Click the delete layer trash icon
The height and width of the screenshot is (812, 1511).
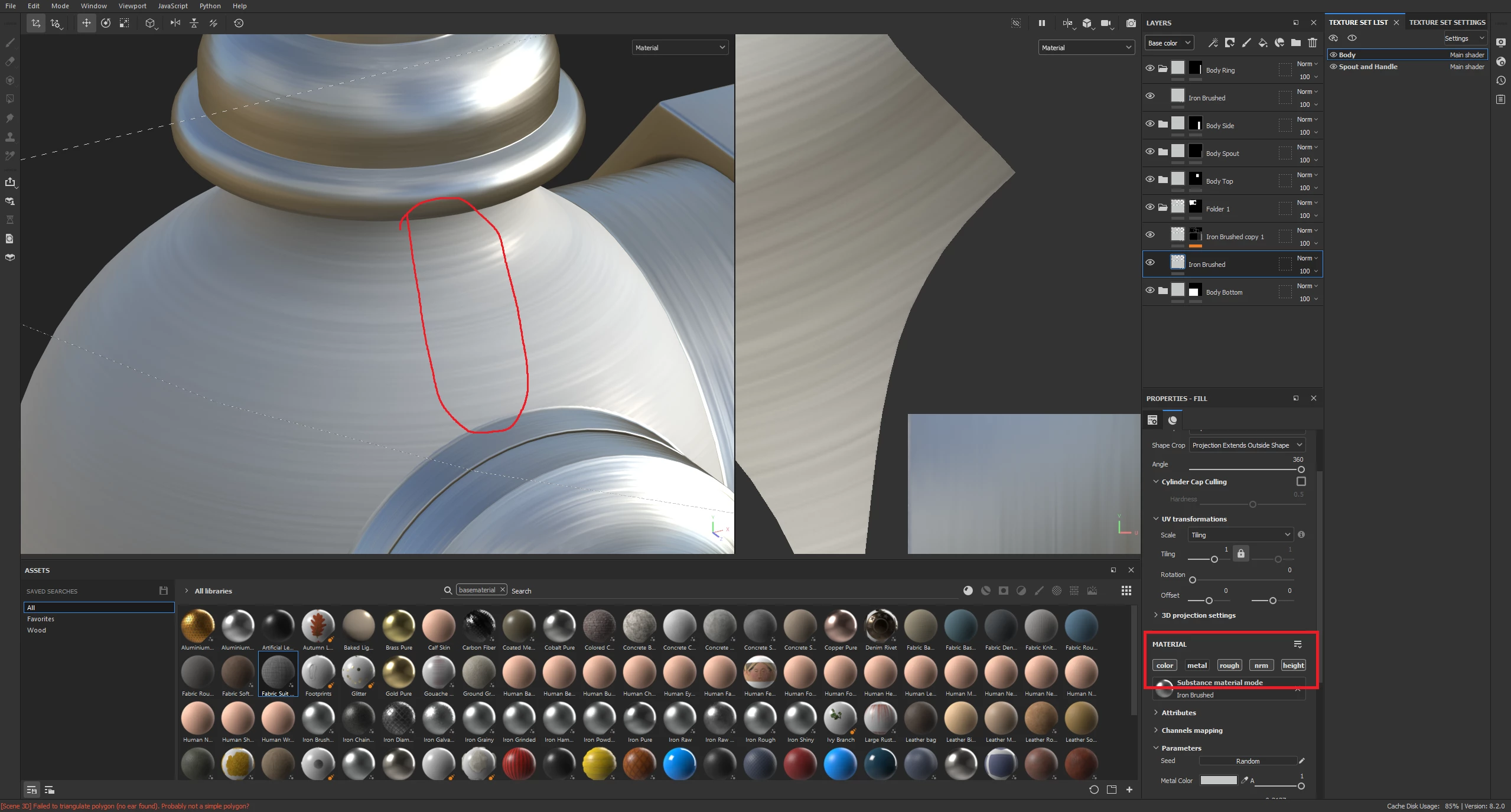point(1312,43)
